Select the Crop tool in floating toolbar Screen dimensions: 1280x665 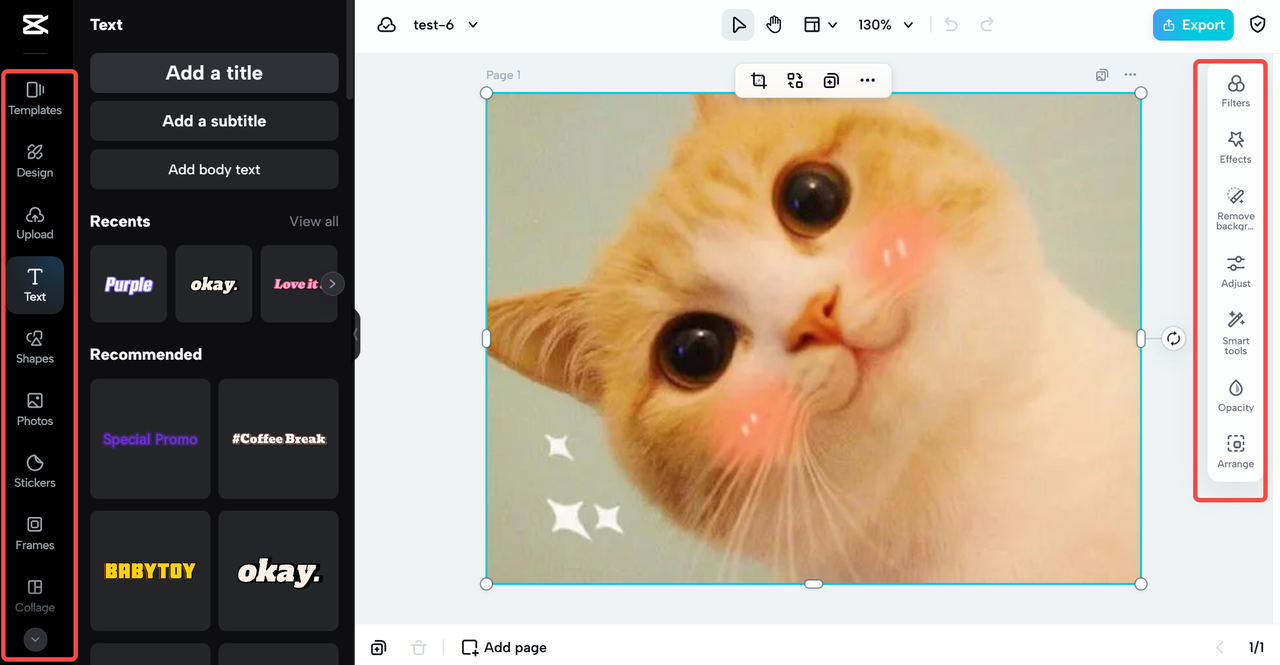759,81
